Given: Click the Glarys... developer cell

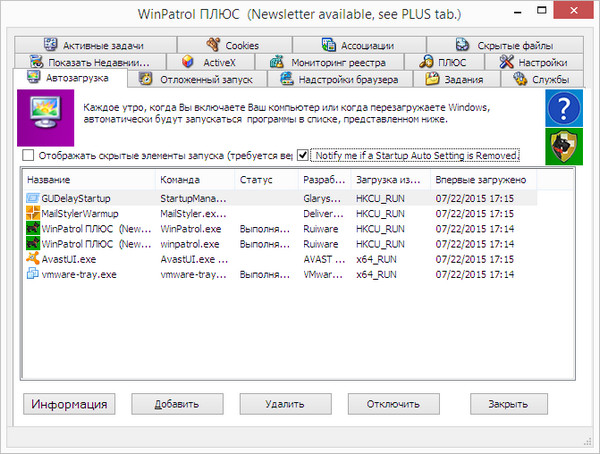Looking at the screenshot, I should [x=322, y=198].
